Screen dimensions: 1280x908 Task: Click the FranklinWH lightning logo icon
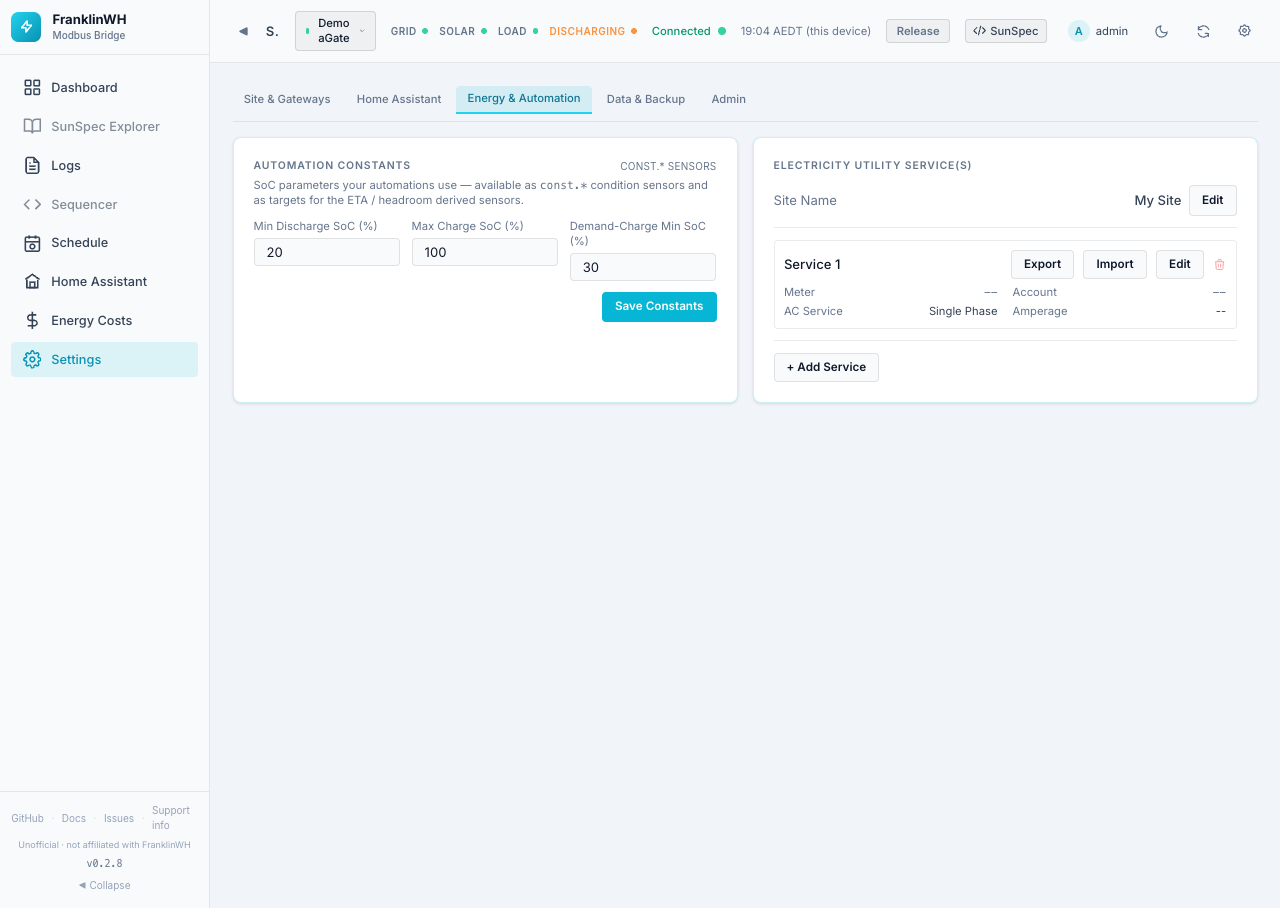(x=26, y=27)
